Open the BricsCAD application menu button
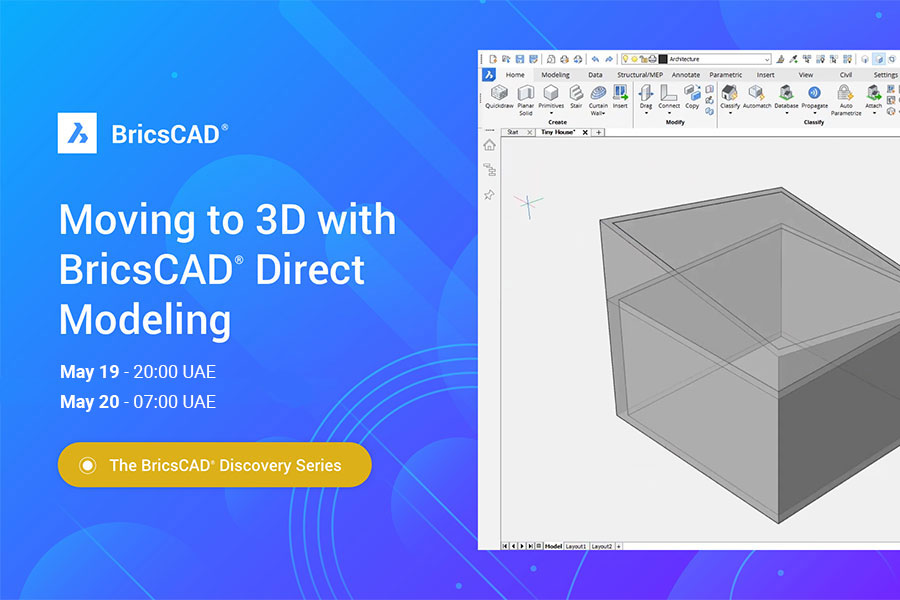Screen dimensions: 900x600 pyautogui.click(x=488, y=75)
